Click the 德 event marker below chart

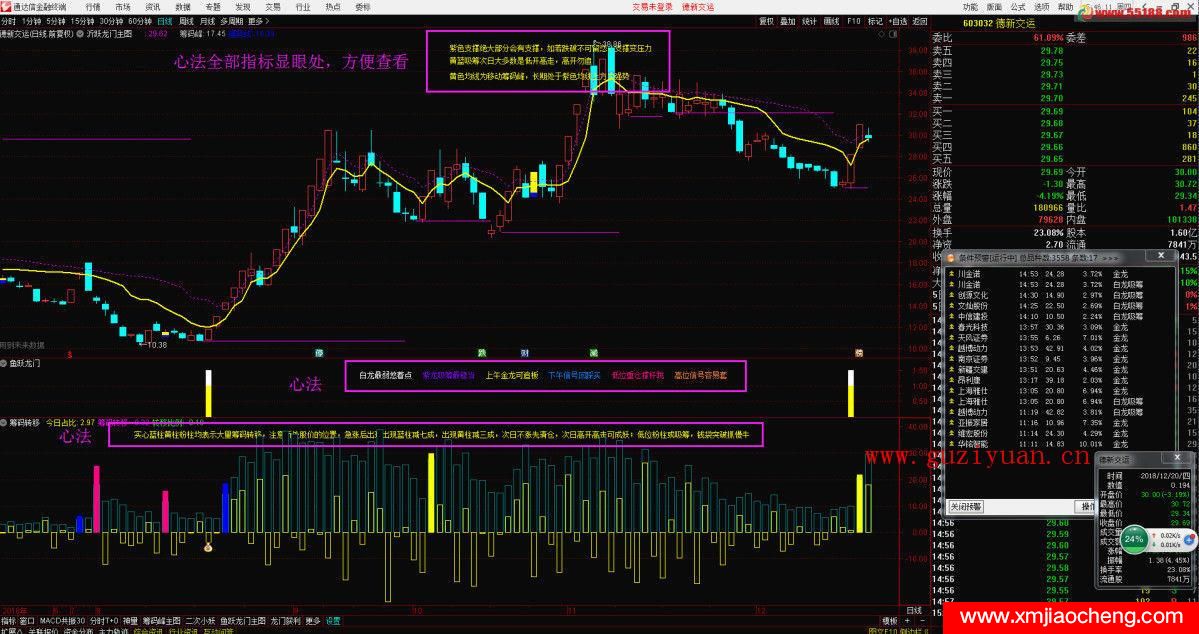[x=320, y=353]
